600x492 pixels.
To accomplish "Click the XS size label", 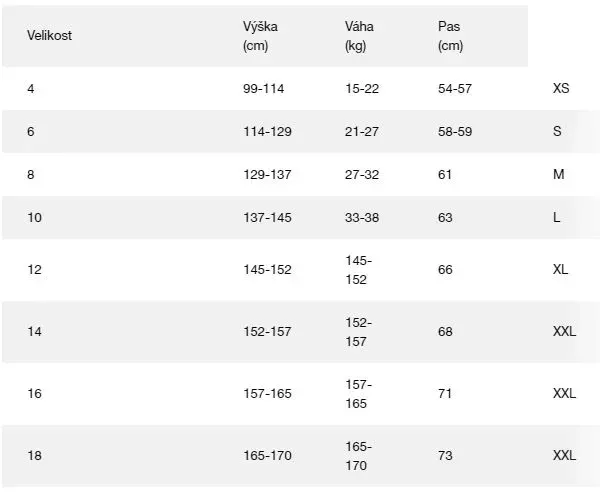I will [561, 88].
